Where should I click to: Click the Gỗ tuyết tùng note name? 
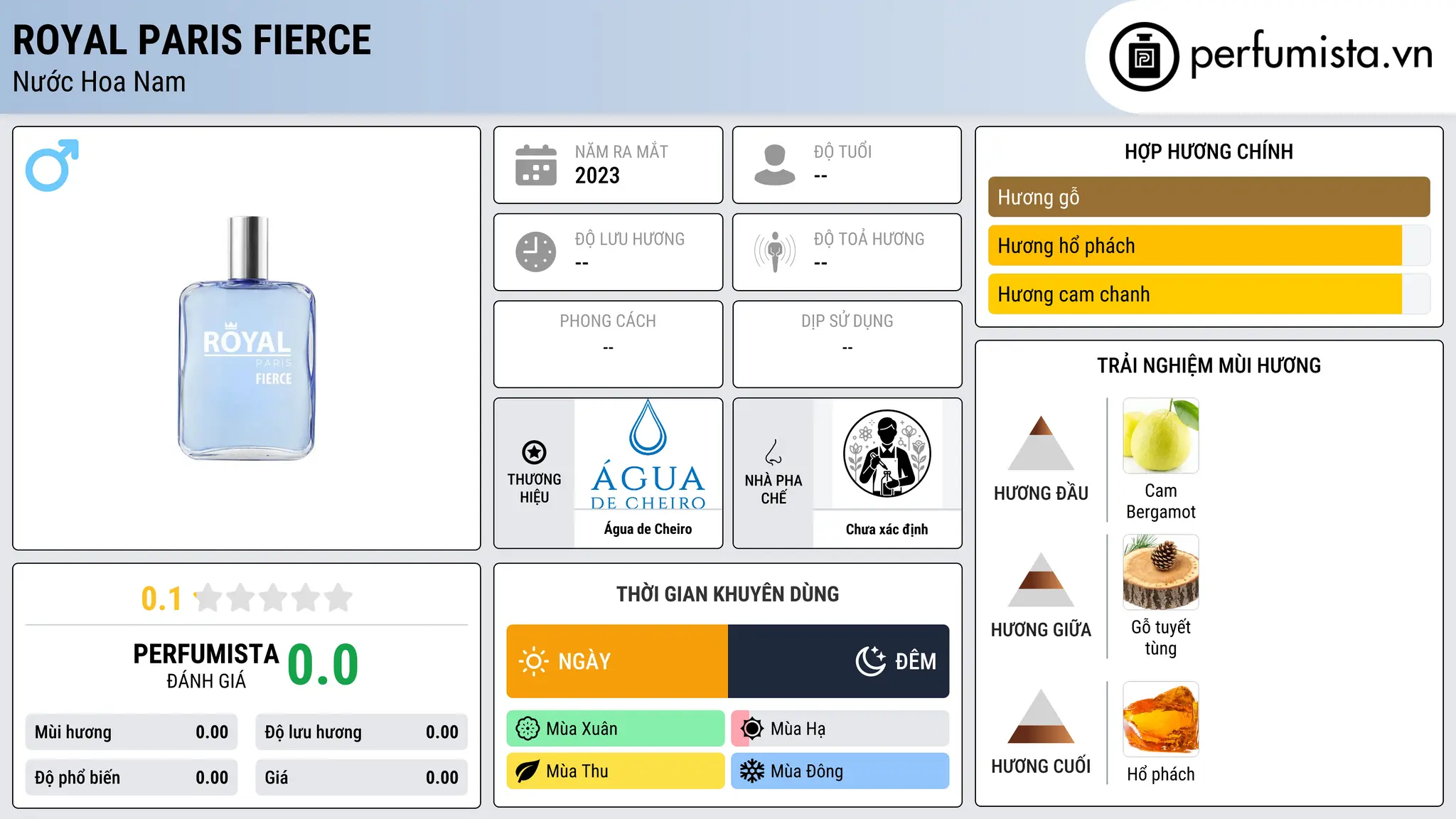[1161, 638]
